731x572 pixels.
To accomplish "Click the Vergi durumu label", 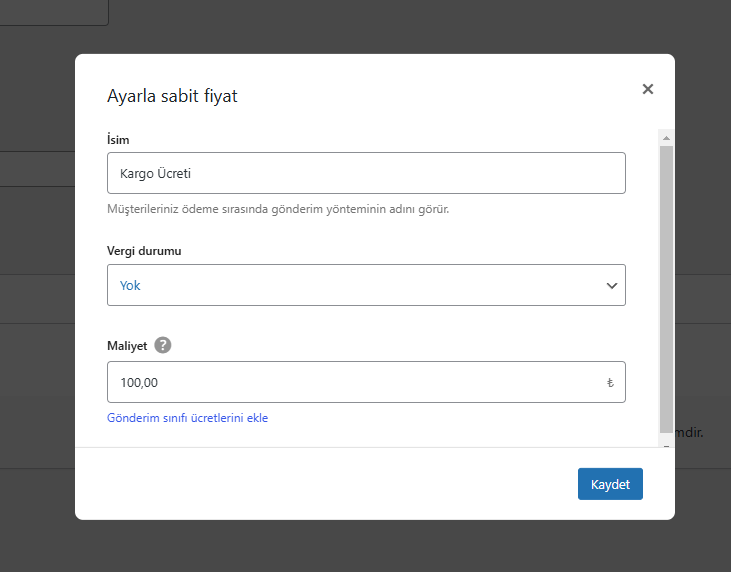I will (144, 251).
